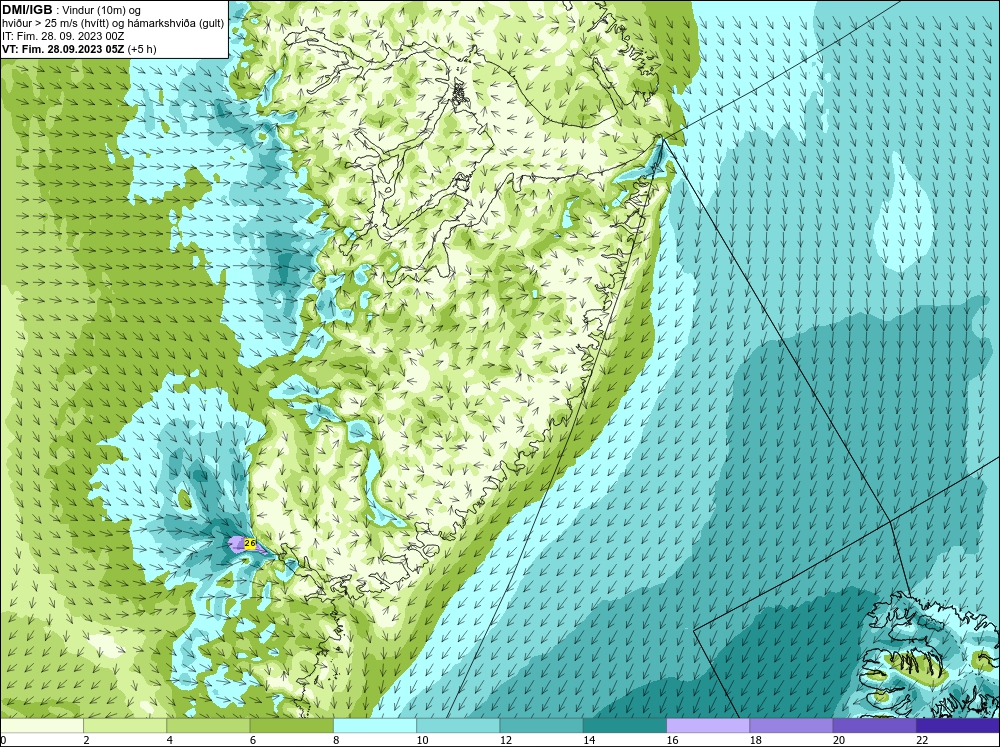The image size is (1000, 747).
Task: Select the 16–18 m/s legend color
Action: click(708, 726)
